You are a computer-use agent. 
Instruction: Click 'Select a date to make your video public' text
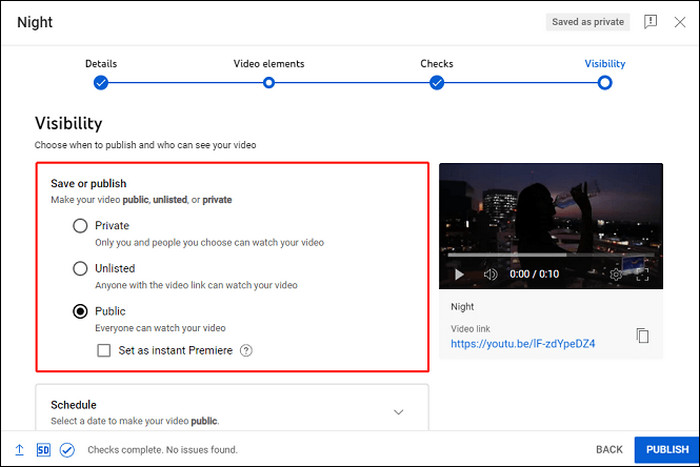pyautogui.click(x=135, y=421)
